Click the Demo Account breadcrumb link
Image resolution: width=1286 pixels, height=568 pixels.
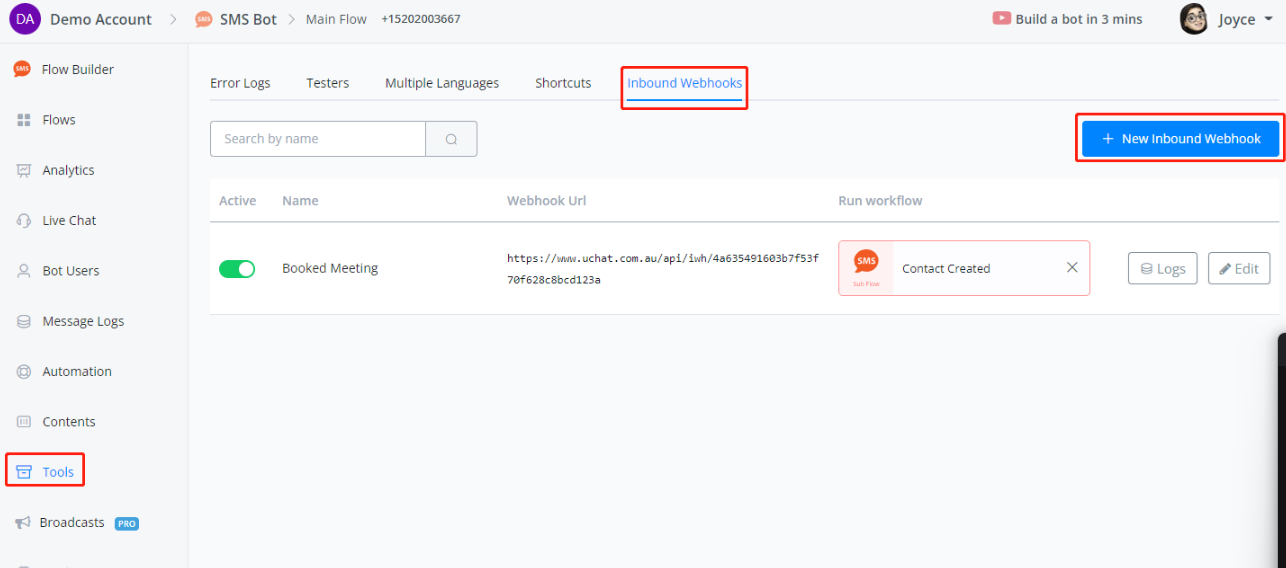click(100, 19)
